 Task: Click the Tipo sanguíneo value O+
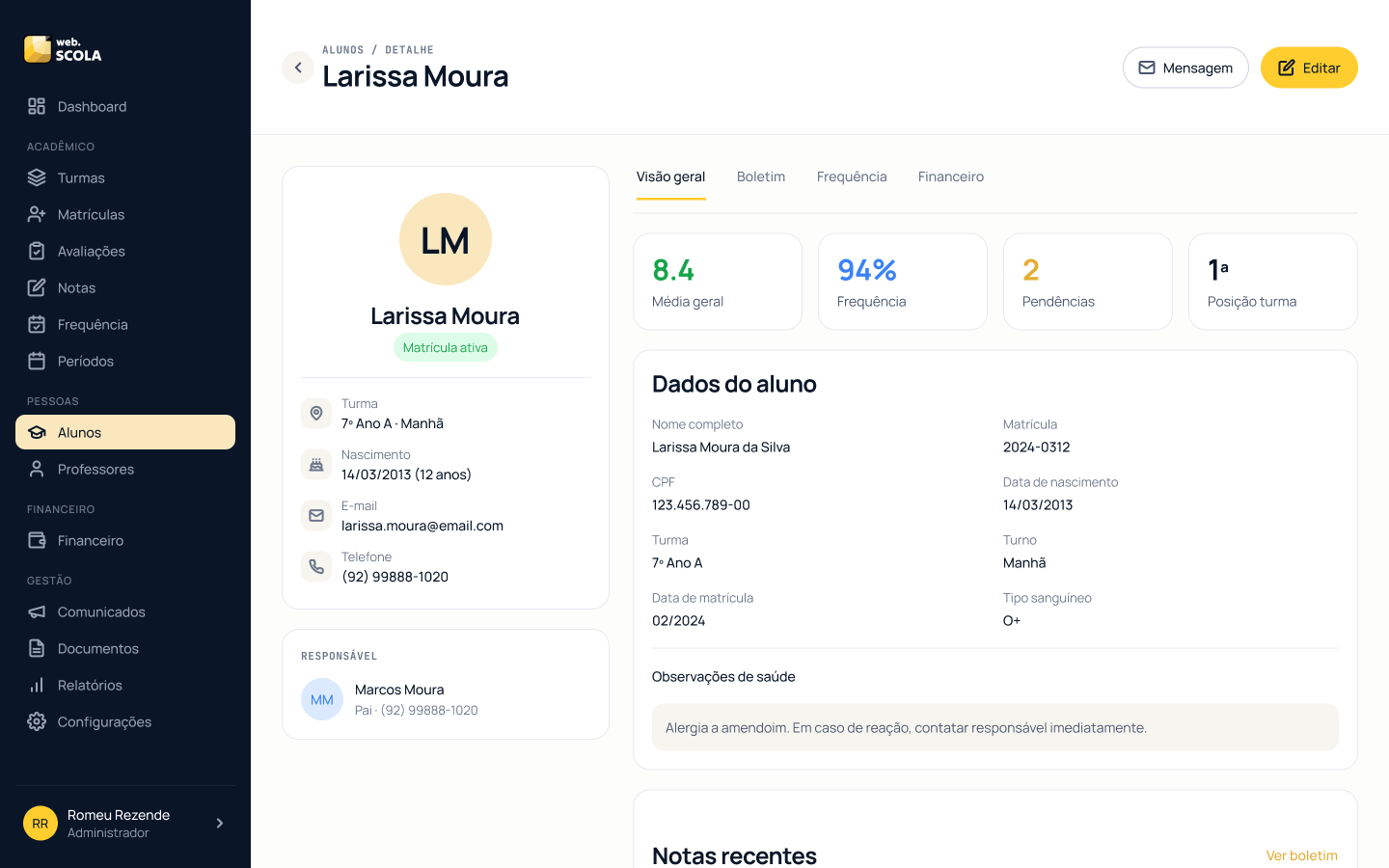click(x=1012, y=621)
